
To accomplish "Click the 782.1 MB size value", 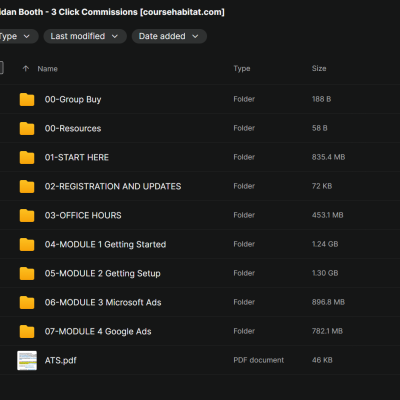I will pos(327,331).
